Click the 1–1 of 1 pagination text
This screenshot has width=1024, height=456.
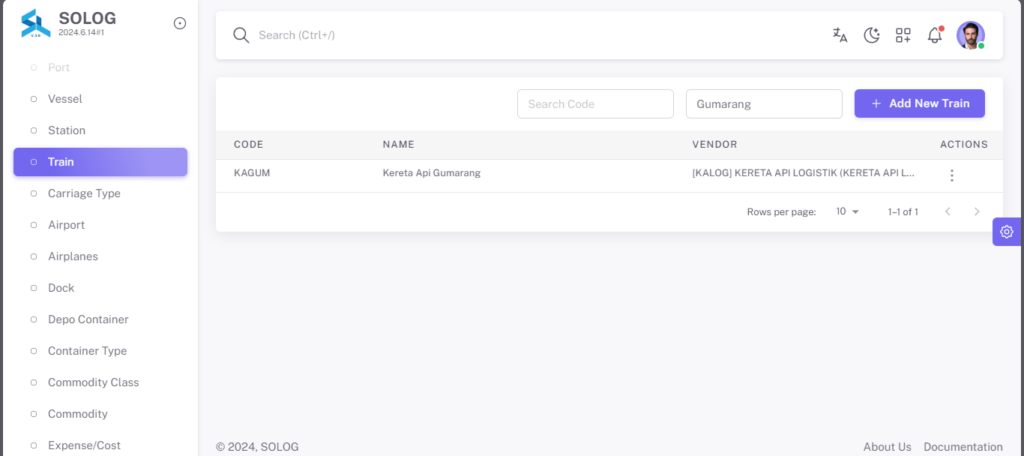pyautogui.click(x=903, y=212)
